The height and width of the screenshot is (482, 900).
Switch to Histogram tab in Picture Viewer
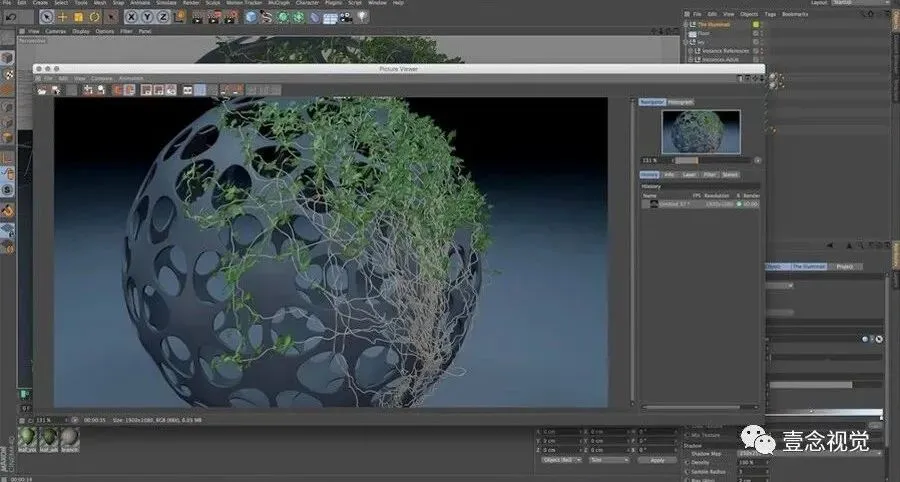coord(681,102)
